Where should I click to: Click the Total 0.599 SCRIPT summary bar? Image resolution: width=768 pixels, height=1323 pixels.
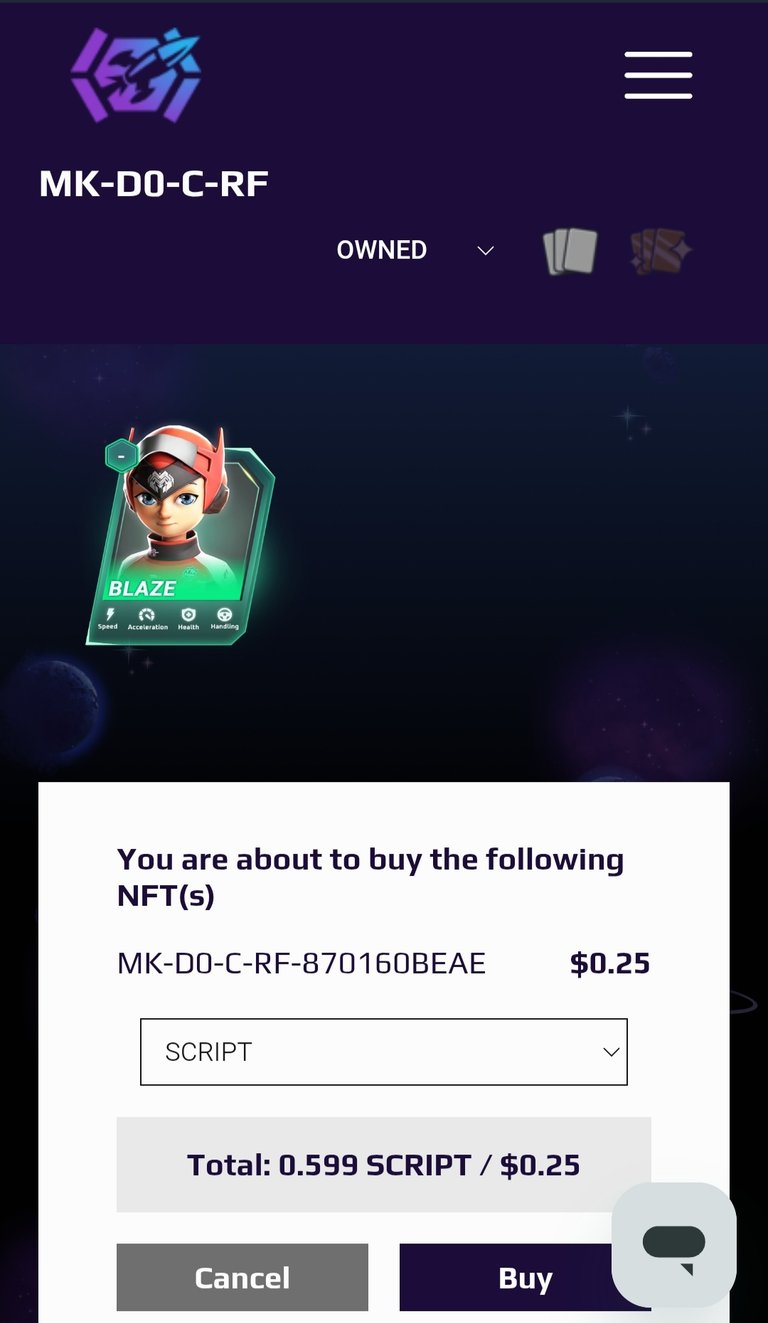384,1165
